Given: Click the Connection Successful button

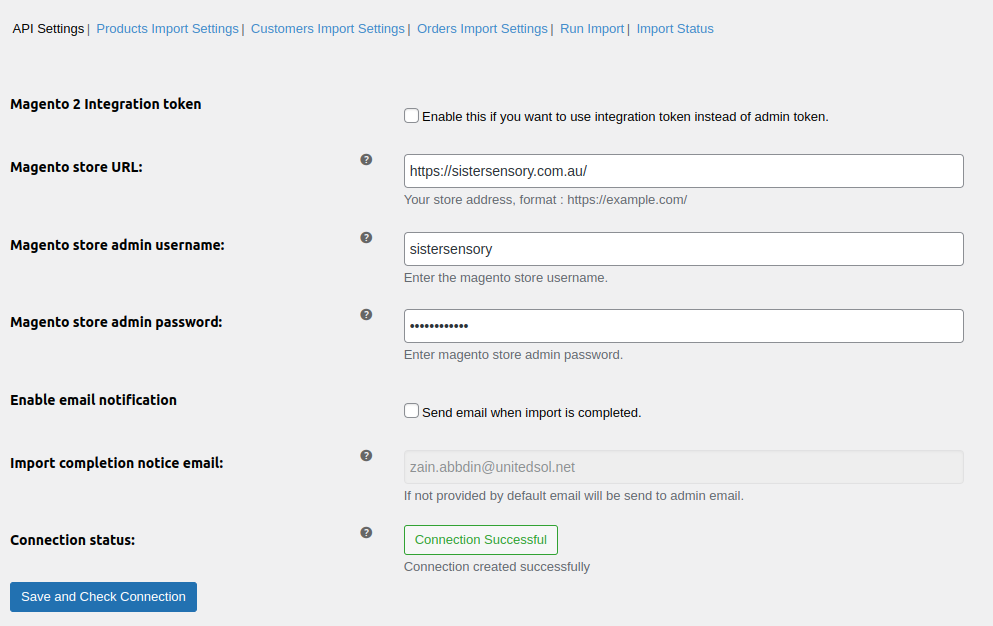Looking at the screenshot, I should coord(480,539).
